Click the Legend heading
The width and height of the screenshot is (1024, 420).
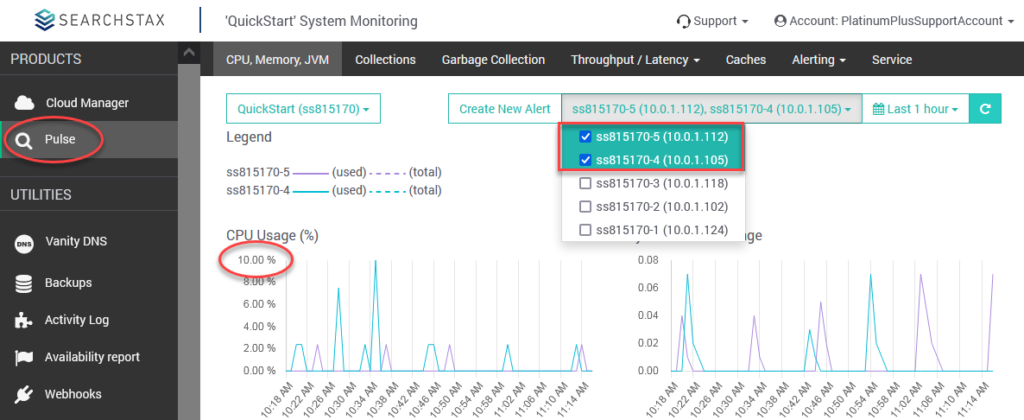pyautogui.click(x=249, y=138)
